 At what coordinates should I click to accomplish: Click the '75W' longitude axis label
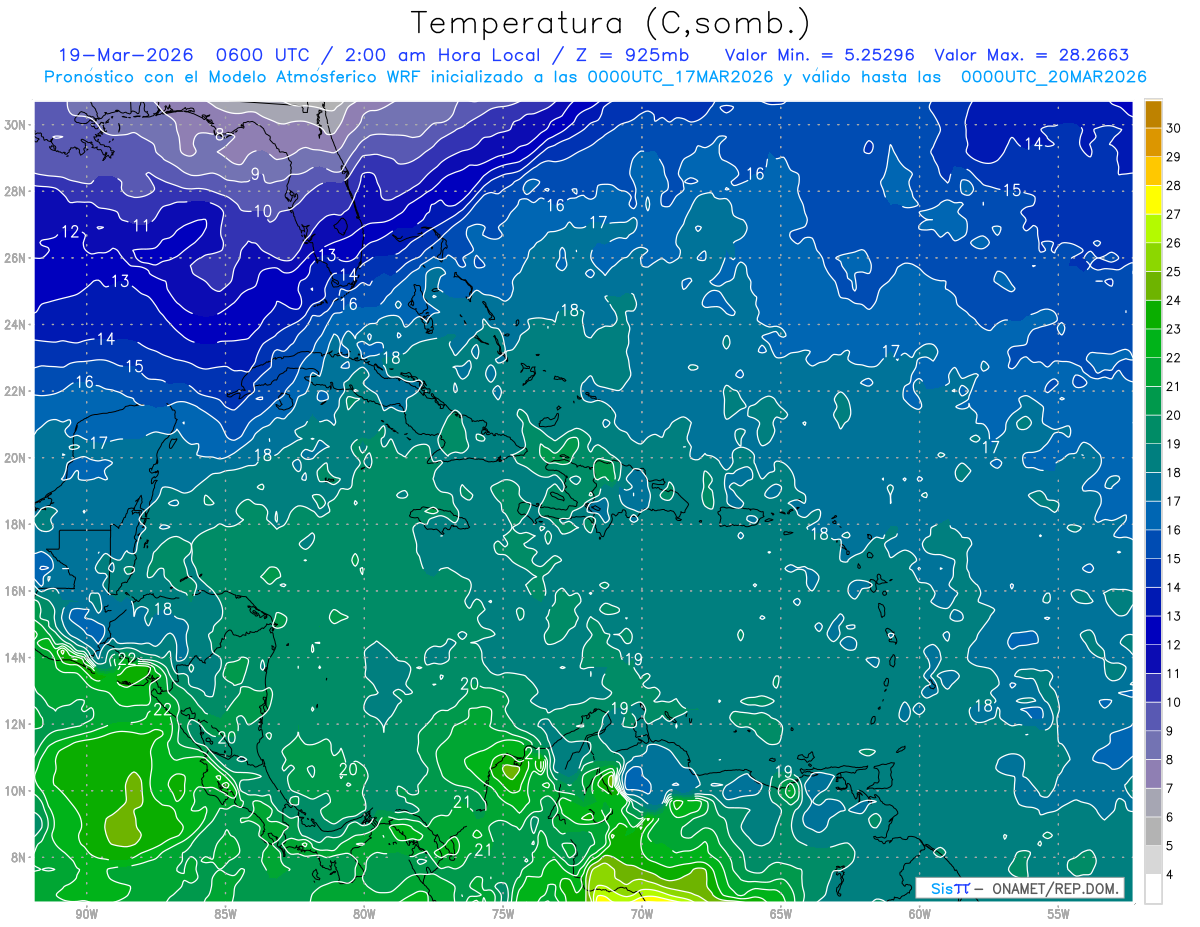(503, 914)
